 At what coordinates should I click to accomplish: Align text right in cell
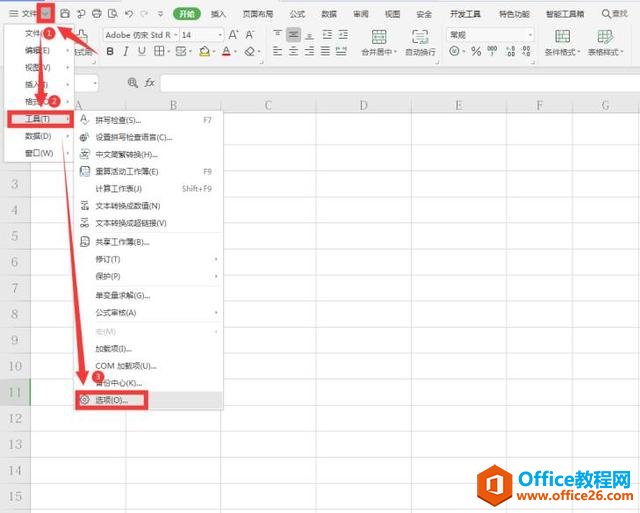[x=309, y=51]
